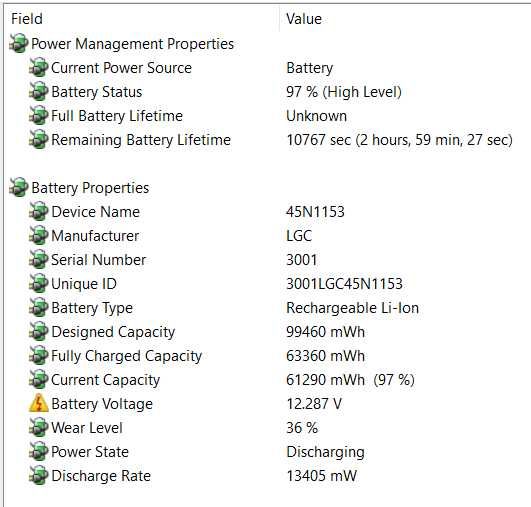Image resolution: width=531 pixels, height=507 pixels.
Task: Click the Battery Properties group icon
Action: click(x=18, y=187)
